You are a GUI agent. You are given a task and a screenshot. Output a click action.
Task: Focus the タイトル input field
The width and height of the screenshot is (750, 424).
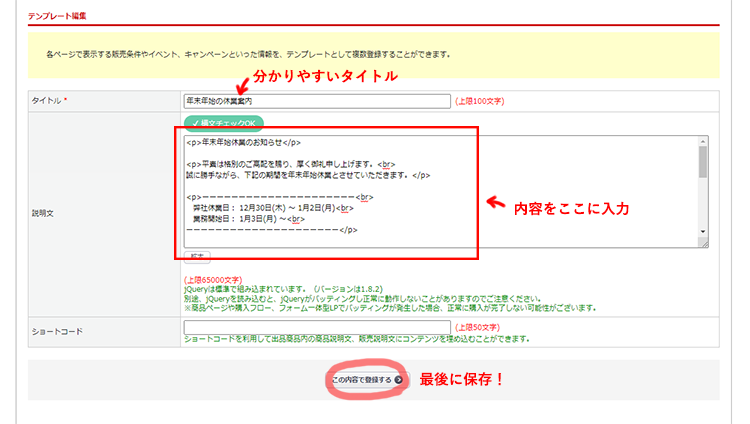click(x=317, y=101)
